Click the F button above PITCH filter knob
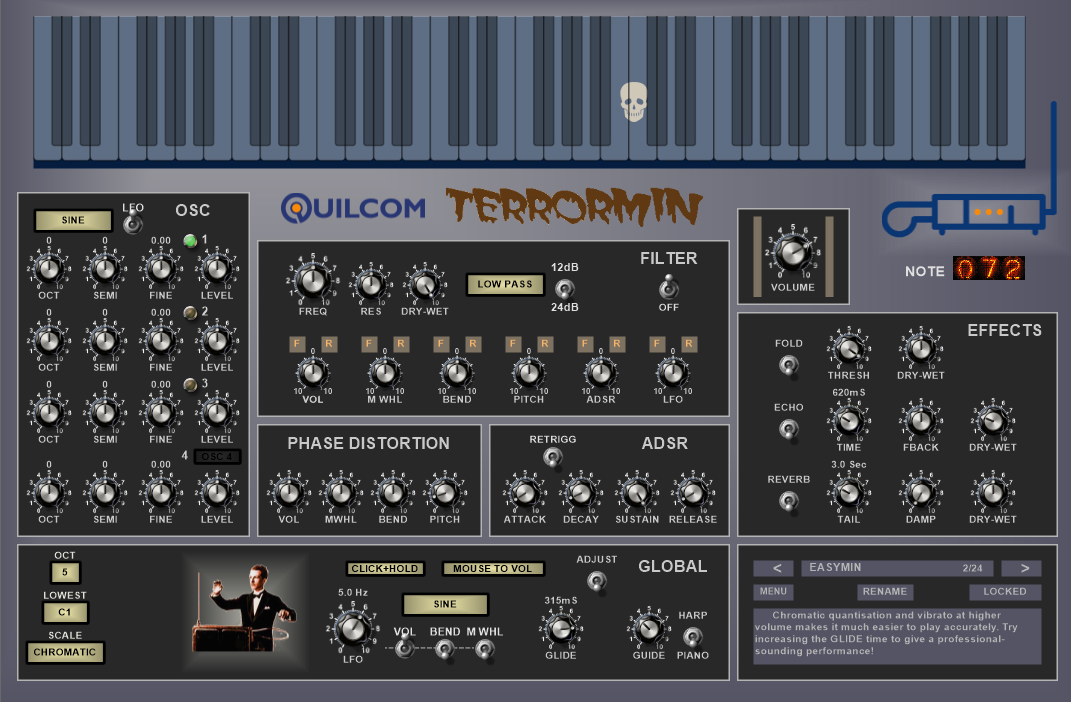 (513, 343)
